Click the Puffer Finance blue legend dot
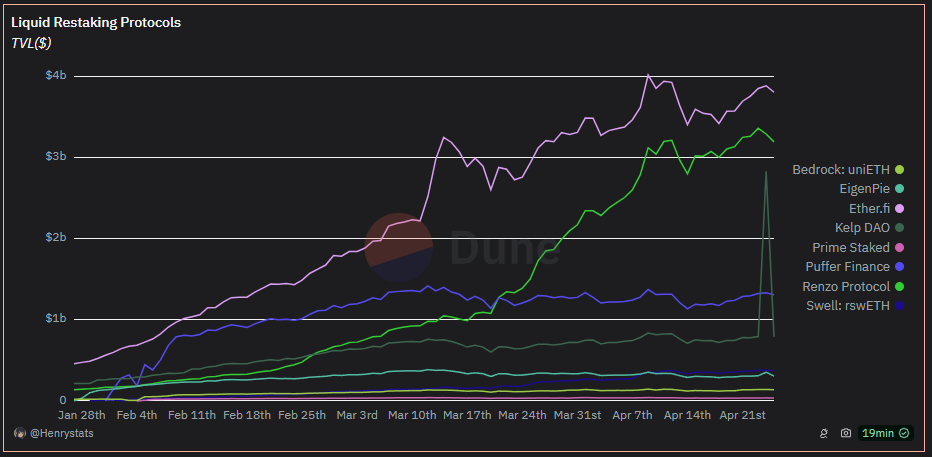The width and height of the screenshot is (932, 457). (899, 267)
